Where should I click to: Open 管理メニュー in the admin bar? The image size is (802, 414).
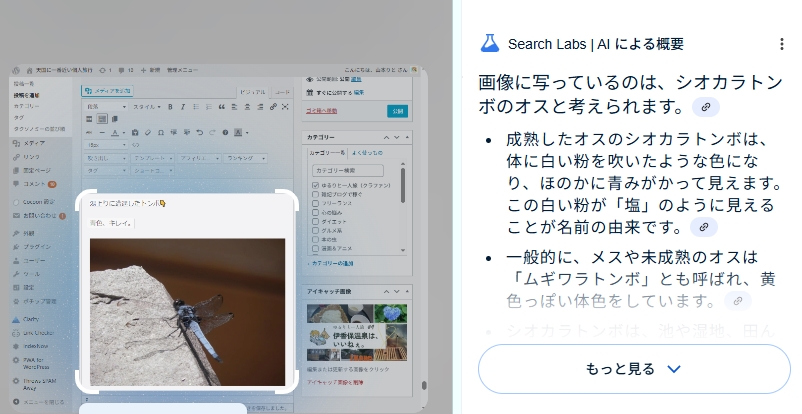182,70
